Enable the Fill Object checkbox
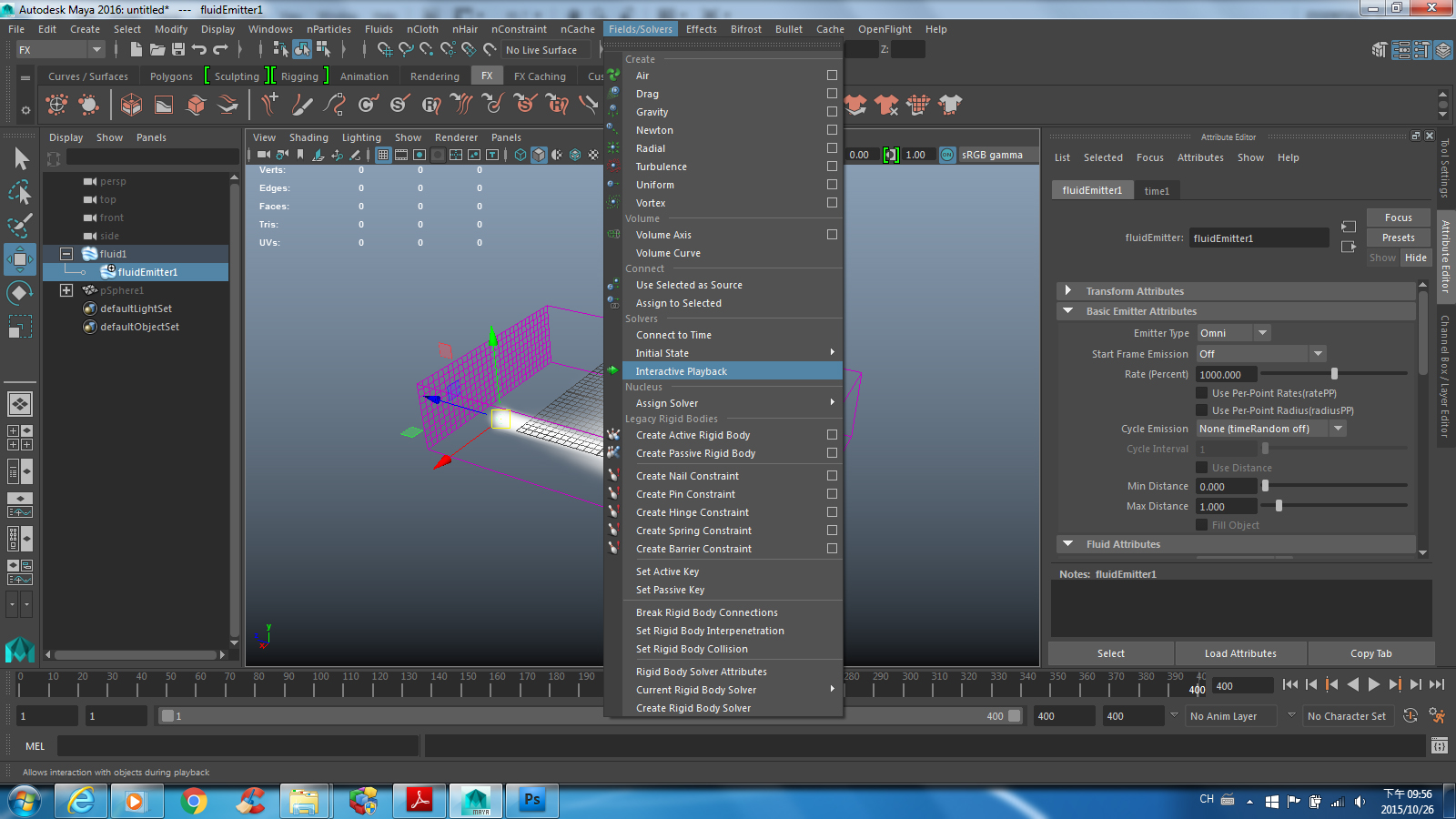The height and width of the screenshot is (819, 1456). [x=1203, y=525]
